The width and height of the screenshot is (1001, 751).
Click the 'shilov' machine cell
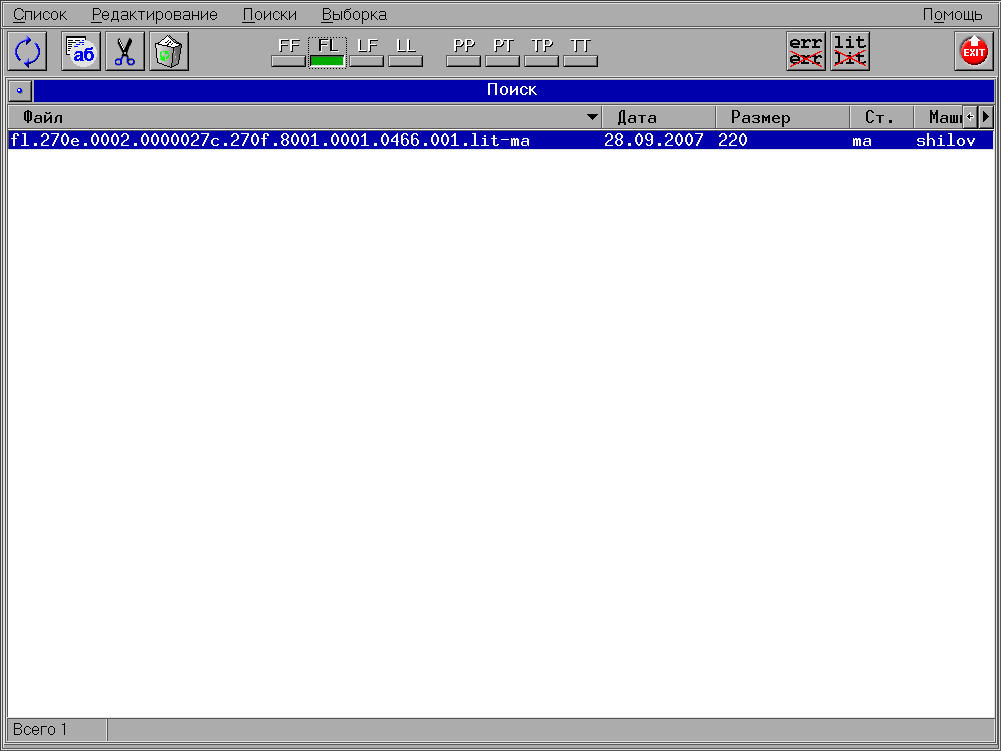[x=946, y=140]
